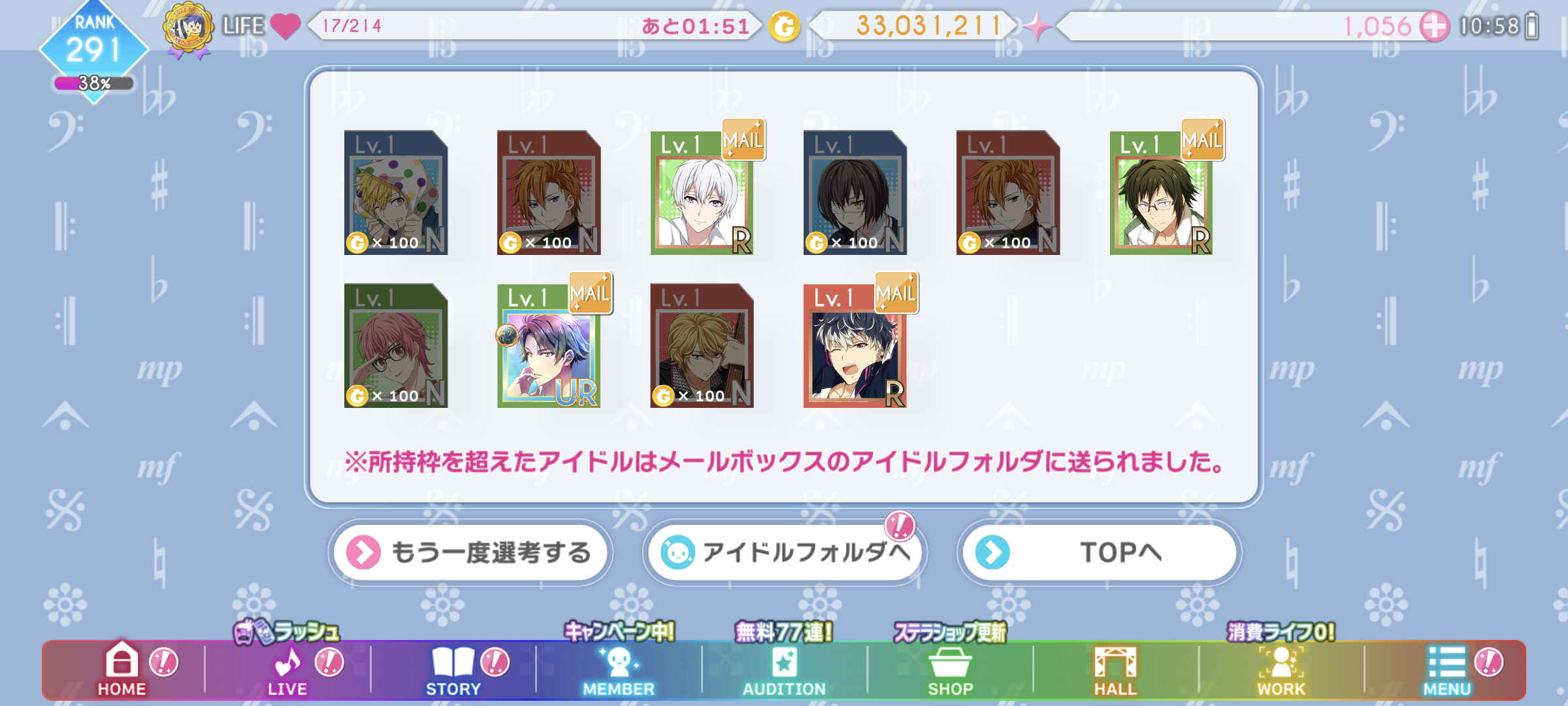Viewport: 1568px width, 706px height.
Task: Tap the RANK 291 diamond badge
Action: (x=94, y=46)
